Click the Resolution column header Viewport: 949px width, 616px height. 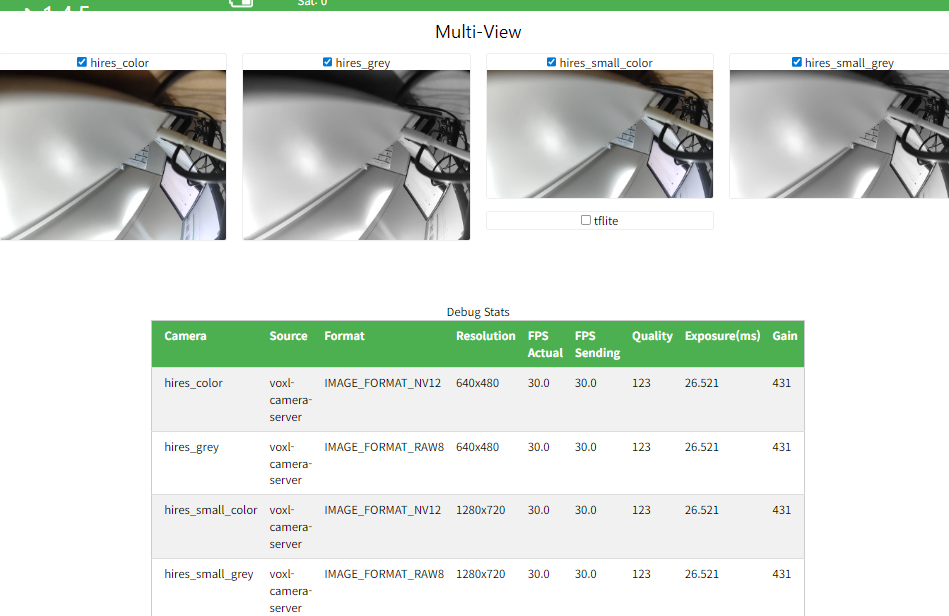pyautogui.click(x=485, y=336)
